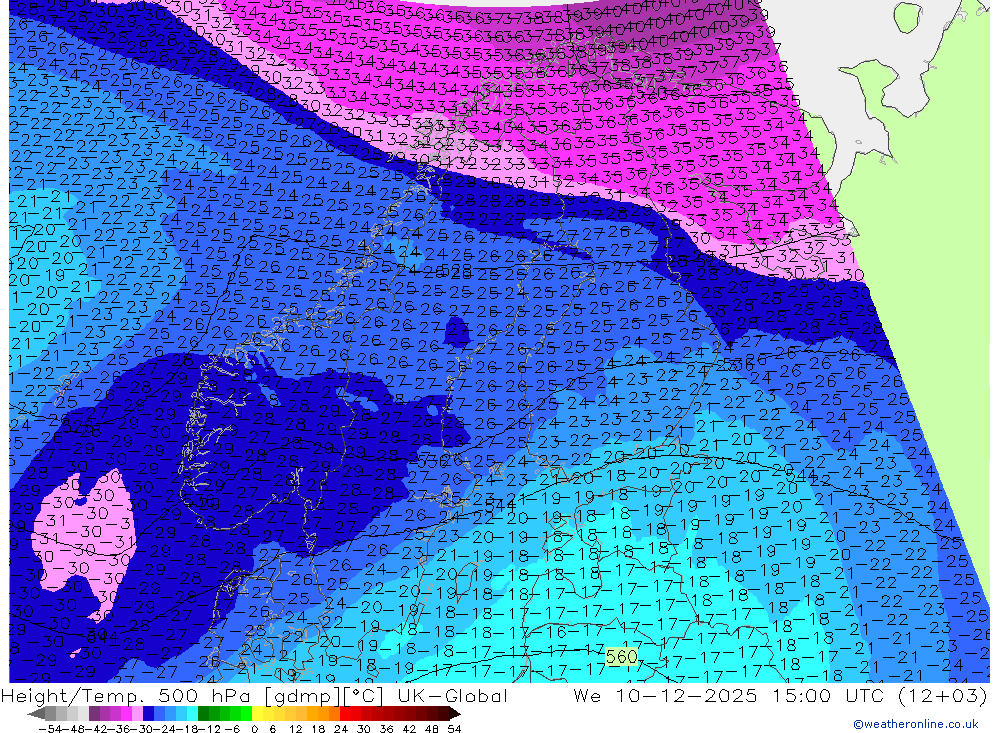Click the dark green legend swatch above -12
This screenshot has width=1000, height=733.
coord(203,714)
